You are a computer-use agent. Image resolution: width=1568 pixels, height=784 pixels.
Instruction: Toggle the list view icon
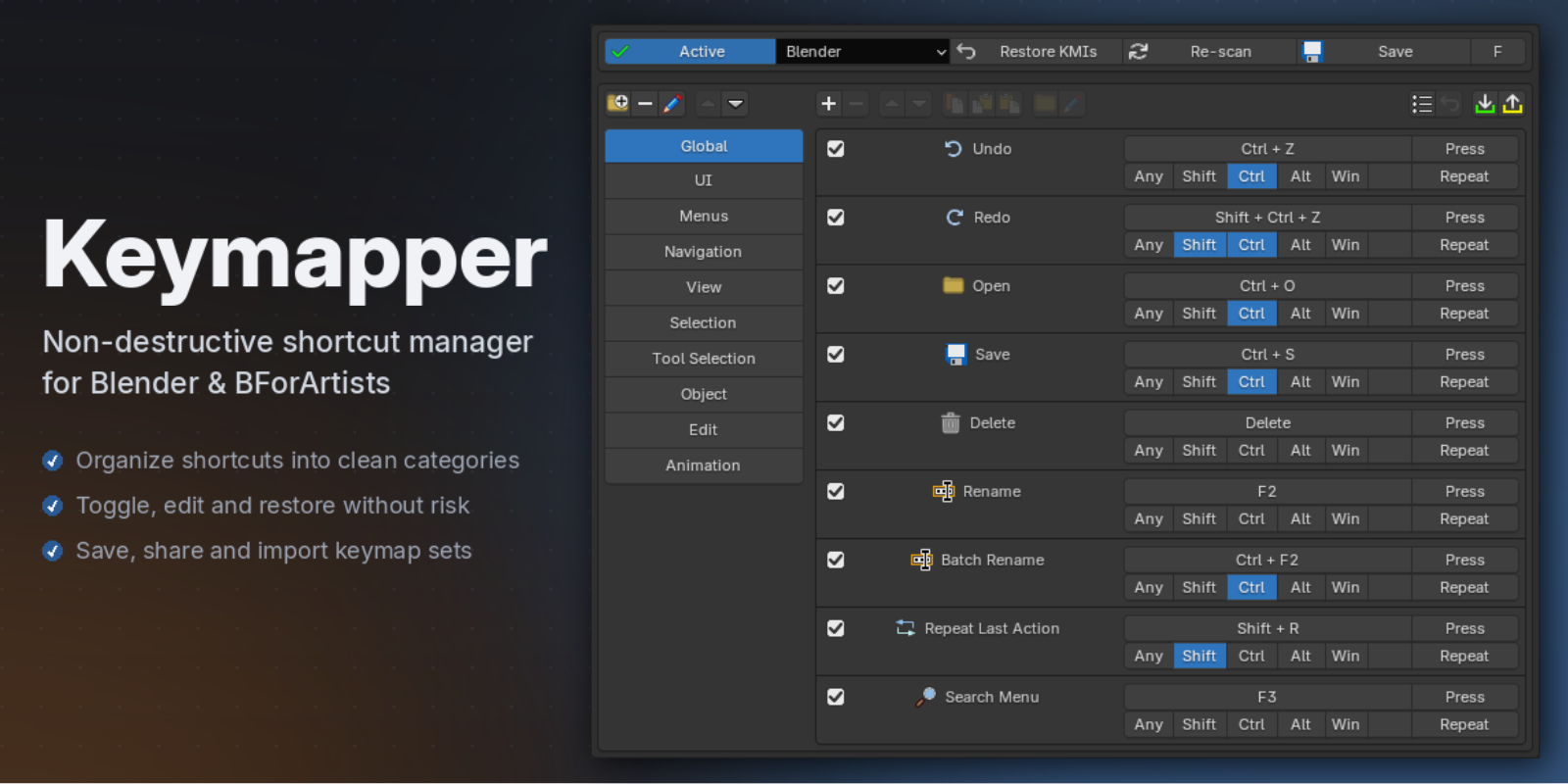point(1422,104)
